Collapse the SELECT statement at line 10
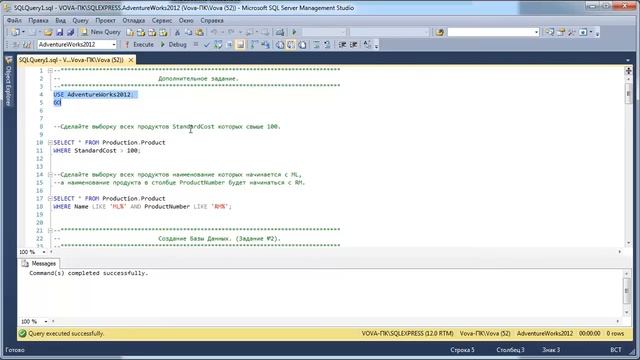 [x=50, y=142]
